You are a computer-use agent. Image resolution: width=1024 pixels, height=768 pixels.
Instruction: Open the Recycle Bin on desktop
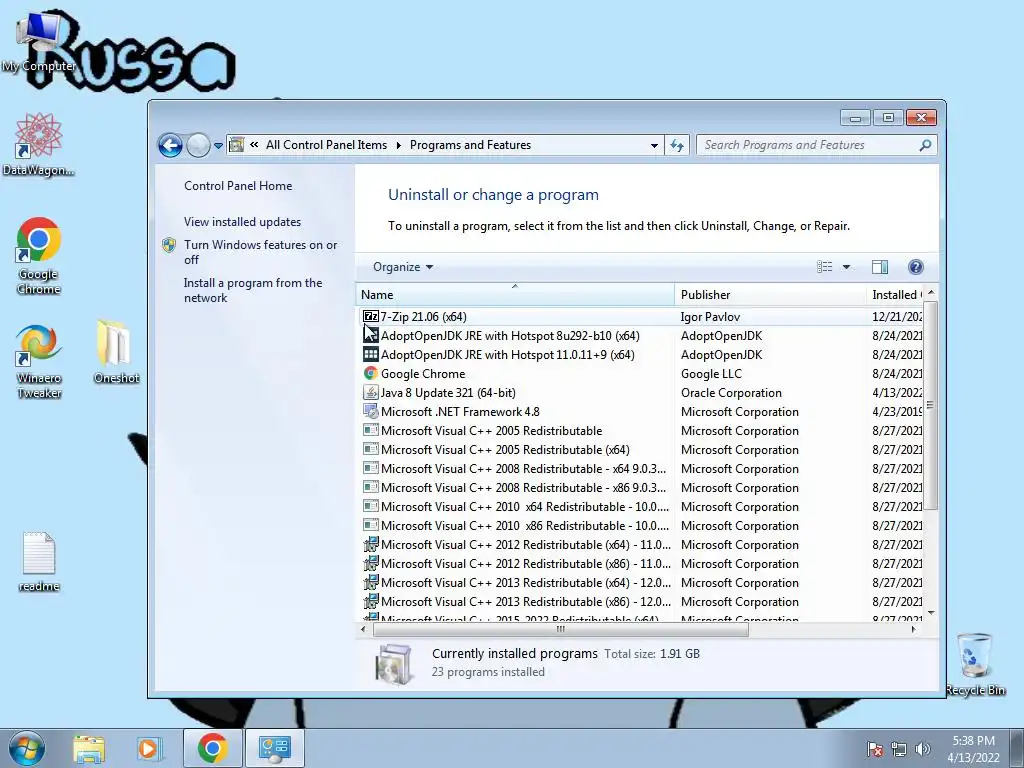(x=975, y=665)
